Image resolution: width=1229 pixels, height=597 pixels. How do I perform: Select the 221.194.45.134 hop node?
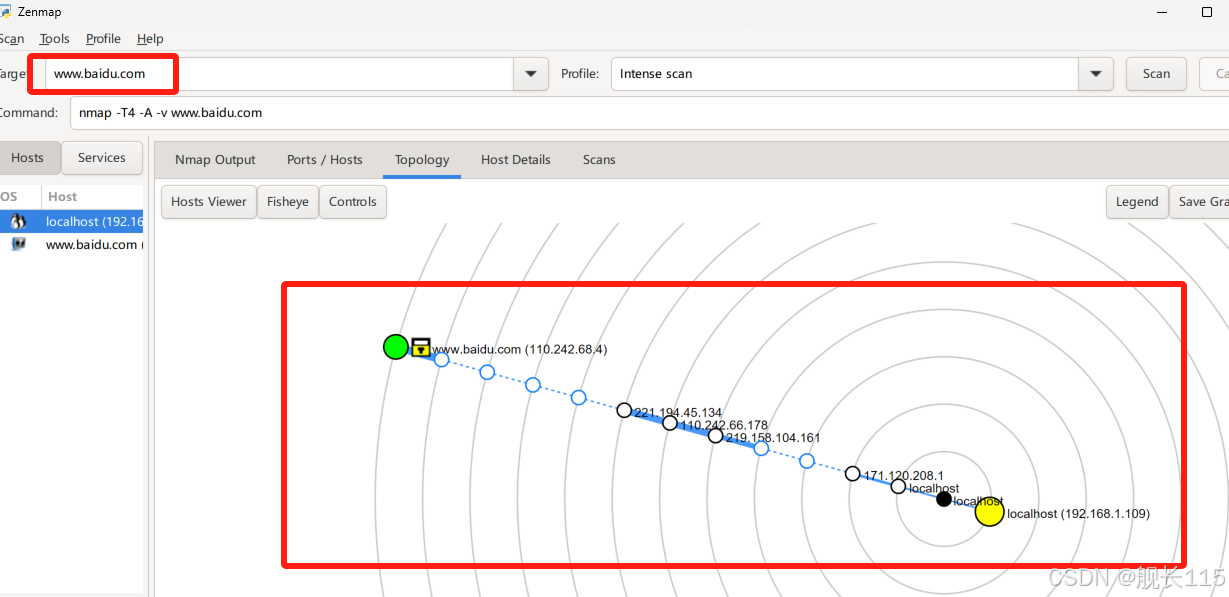(x=624, y=410)
